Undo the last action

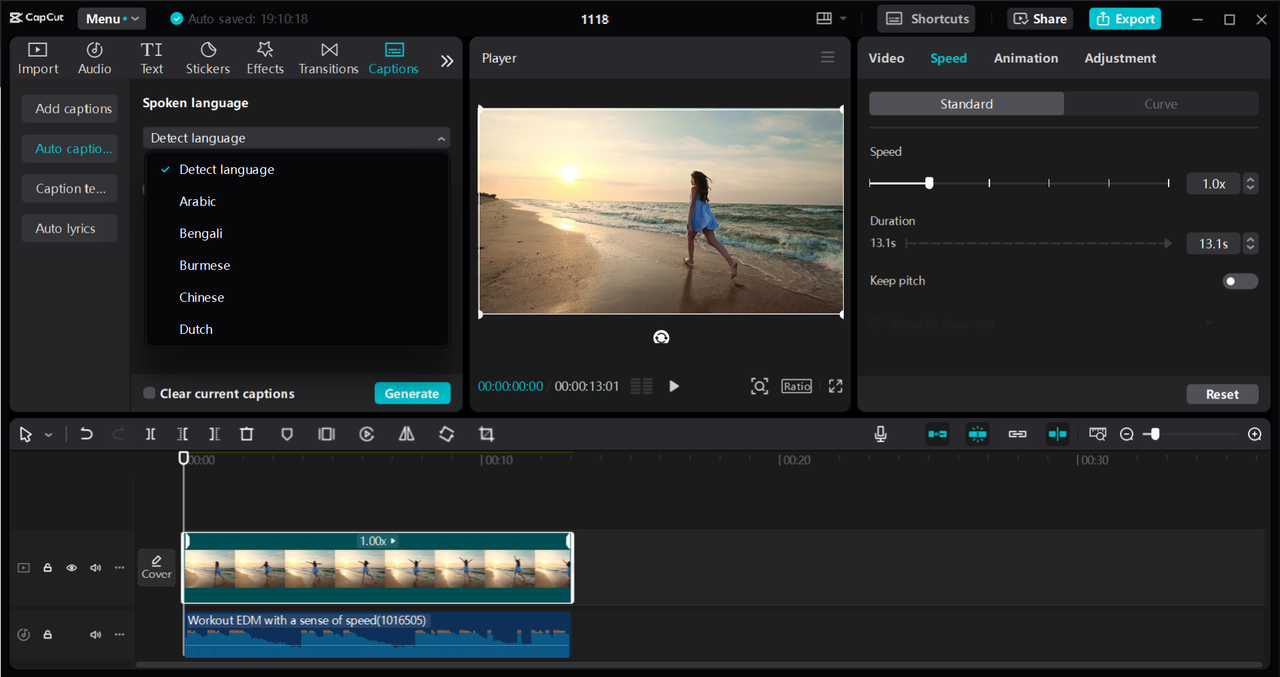point(86,434)
